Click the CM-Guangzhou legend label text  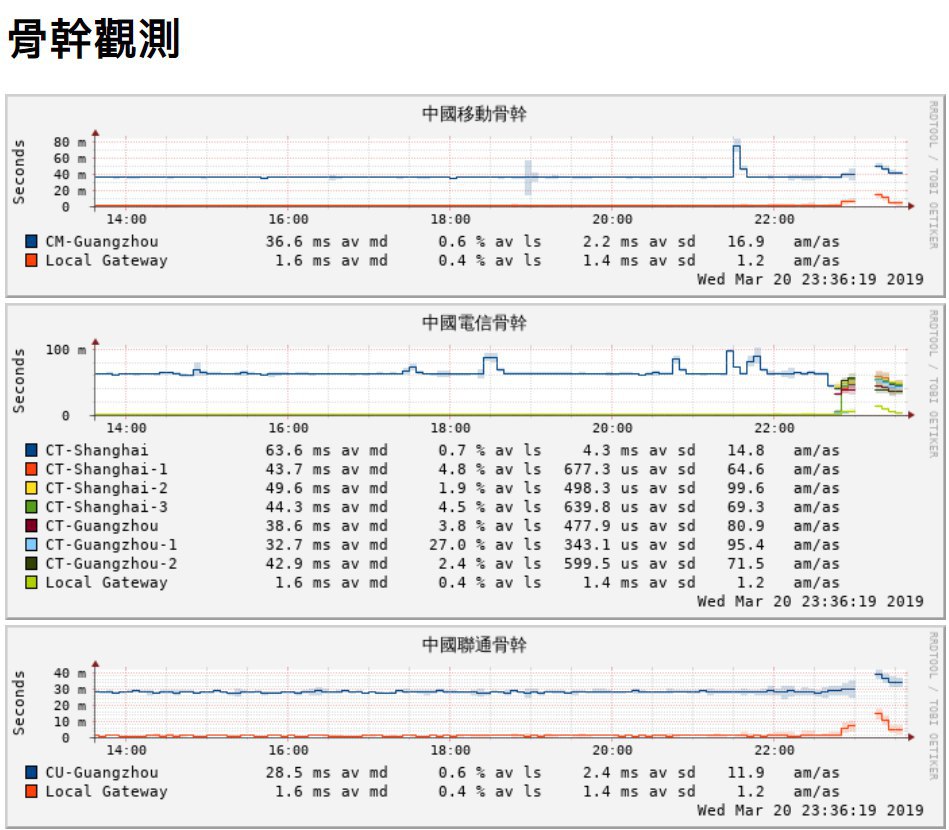pyautogui.click(x=101, y=242)
